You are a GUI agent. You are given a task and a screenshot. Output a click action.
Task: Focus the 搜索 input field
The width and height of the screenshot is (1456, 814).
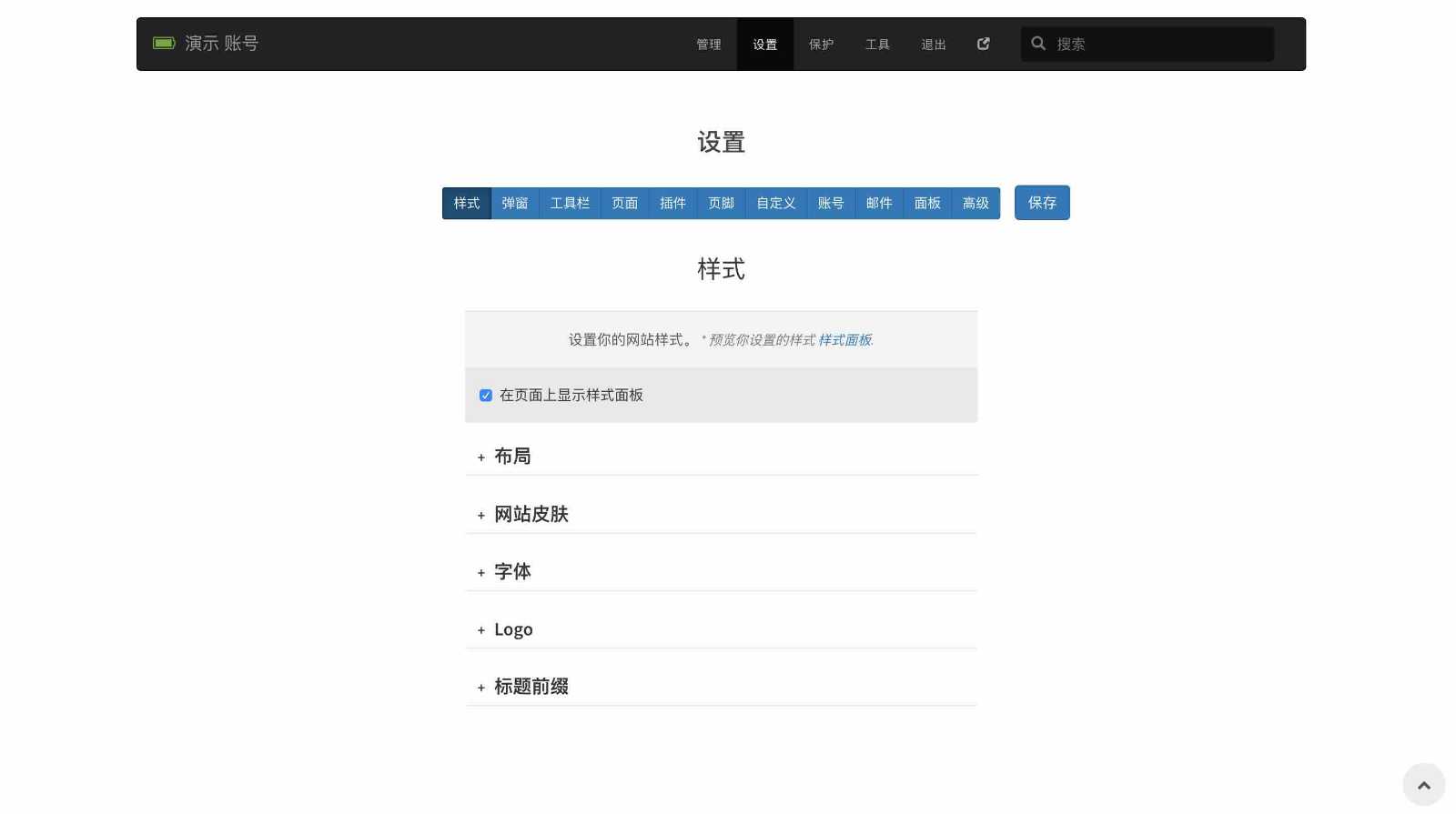(1160, 45)
